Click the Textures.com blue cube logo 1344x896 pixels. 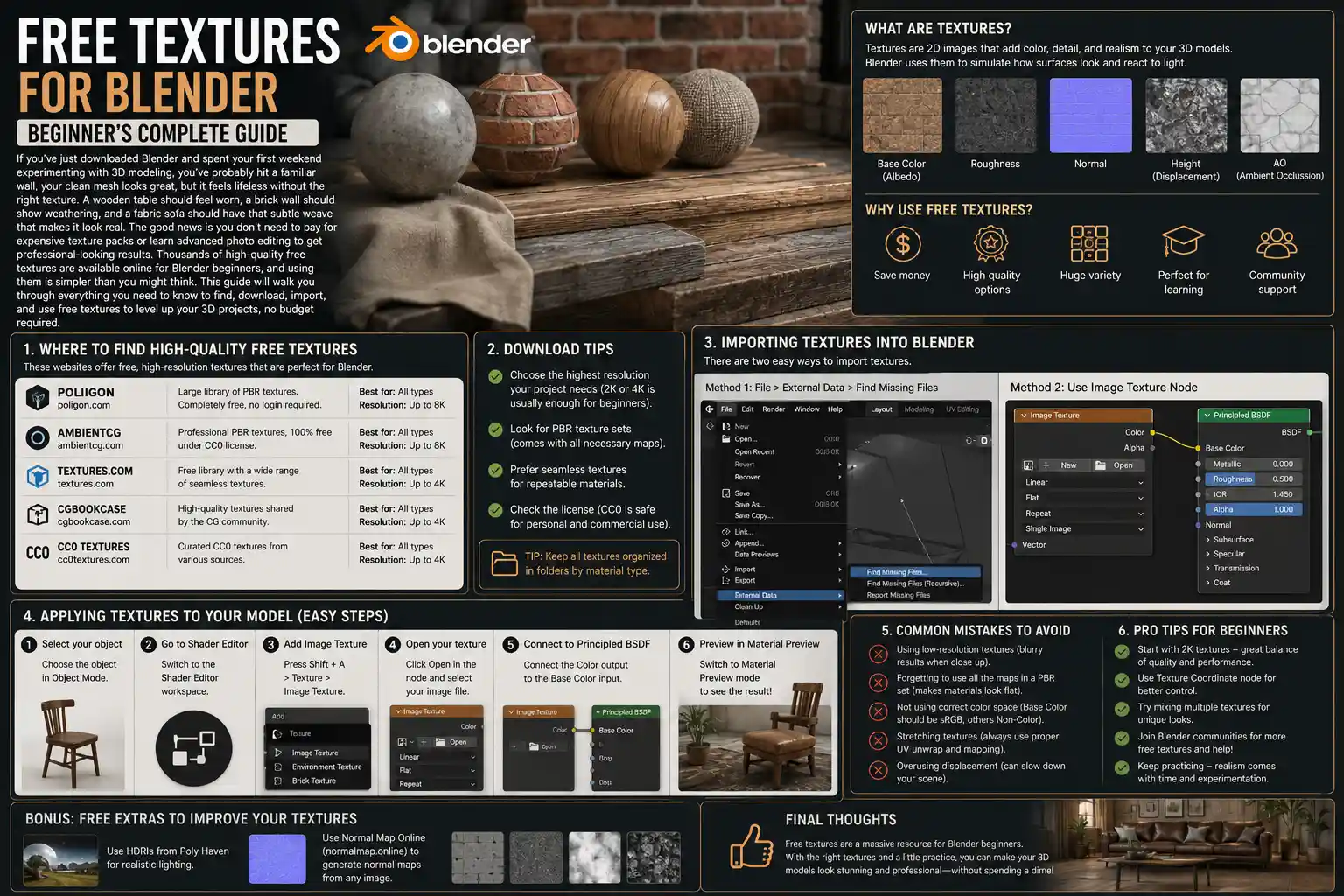click(38, 476)
